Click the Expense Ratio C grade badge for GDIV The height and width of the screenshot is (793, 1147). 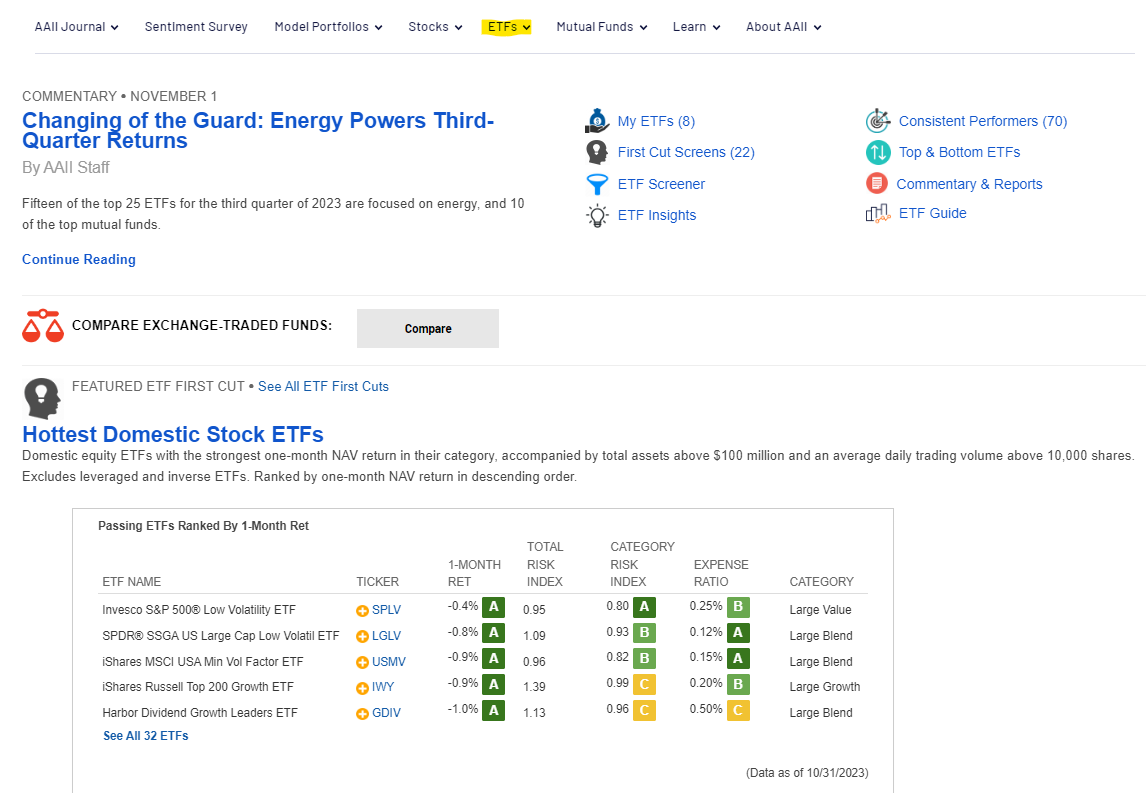coord(738,710)
